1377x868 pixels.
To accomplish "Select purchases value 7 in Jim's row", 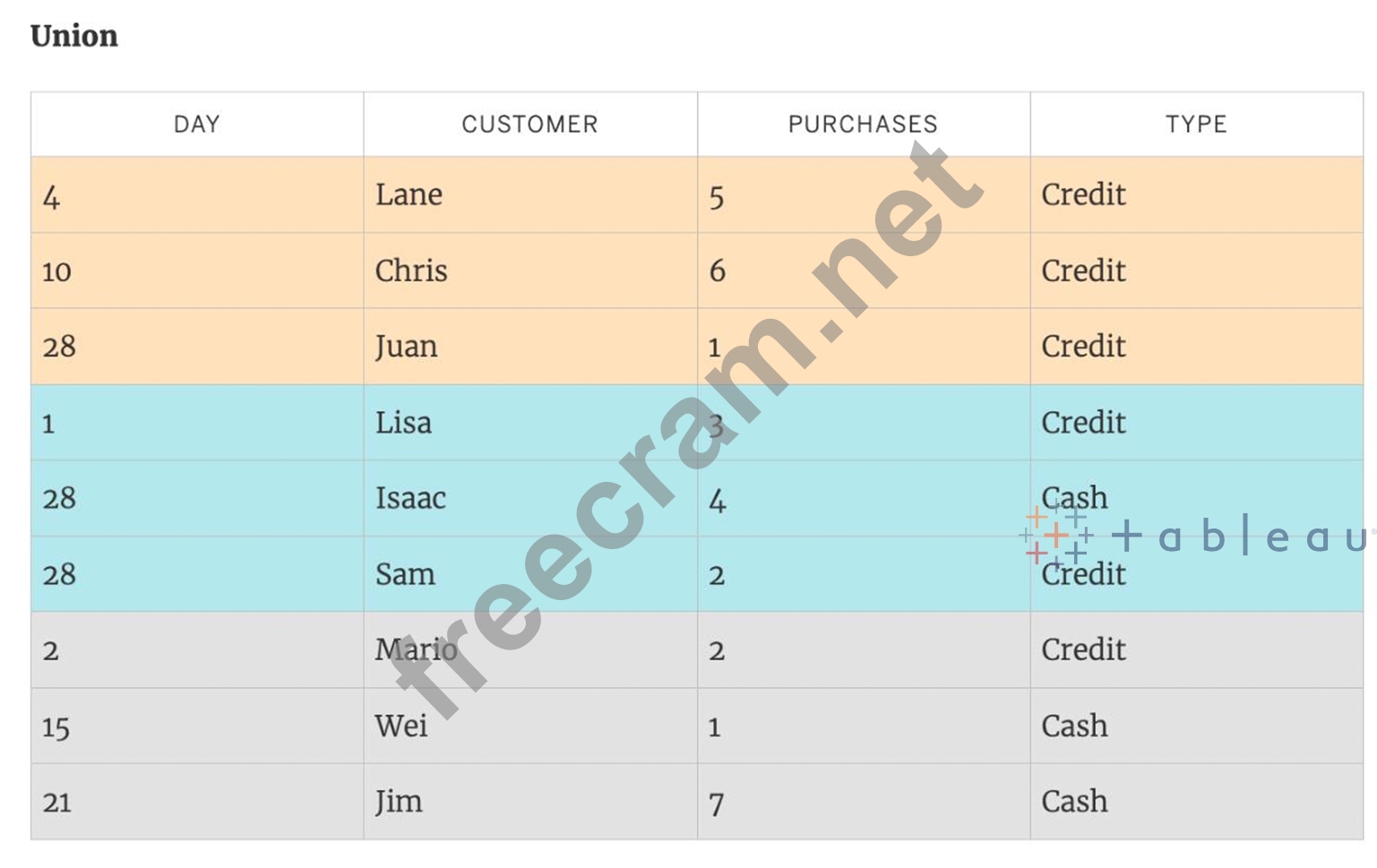I will (716, 804).
